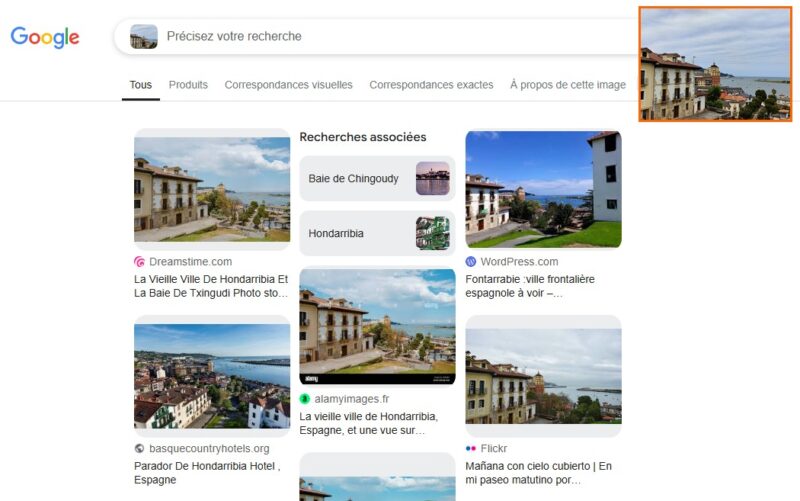Open the large source image preview at top right
This screenshot has height=501, width=800.
(715, 64)
